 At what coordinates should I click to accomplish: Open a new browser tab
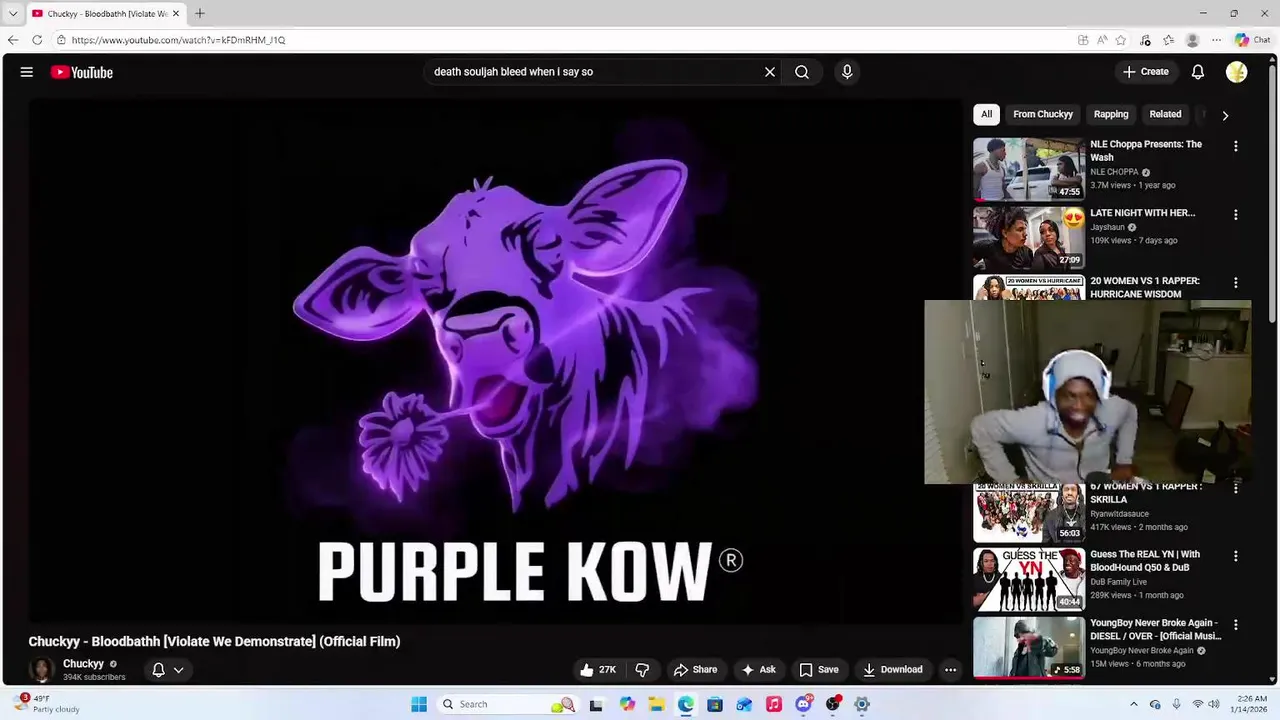(200, 13)
